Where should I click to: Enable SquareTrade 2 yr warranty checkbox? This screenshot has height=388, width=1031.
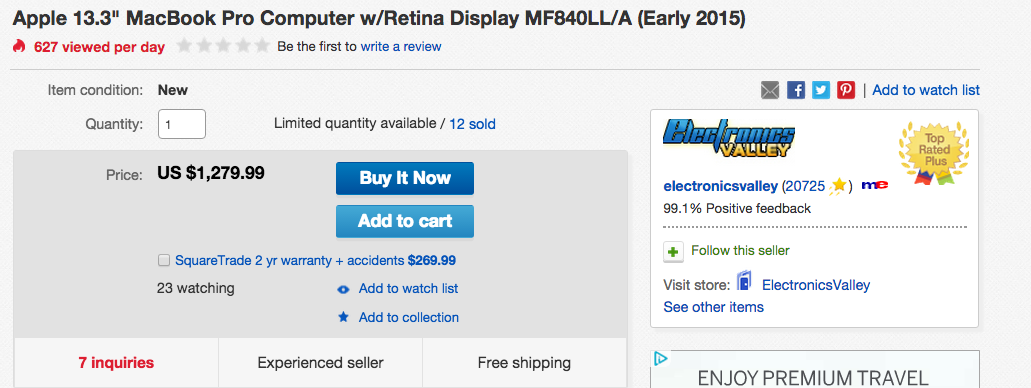[x=164, y=260]
